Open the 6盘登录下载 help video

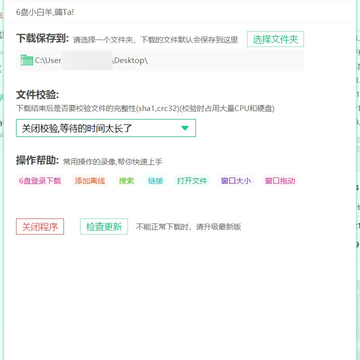[x=40, y=181]
